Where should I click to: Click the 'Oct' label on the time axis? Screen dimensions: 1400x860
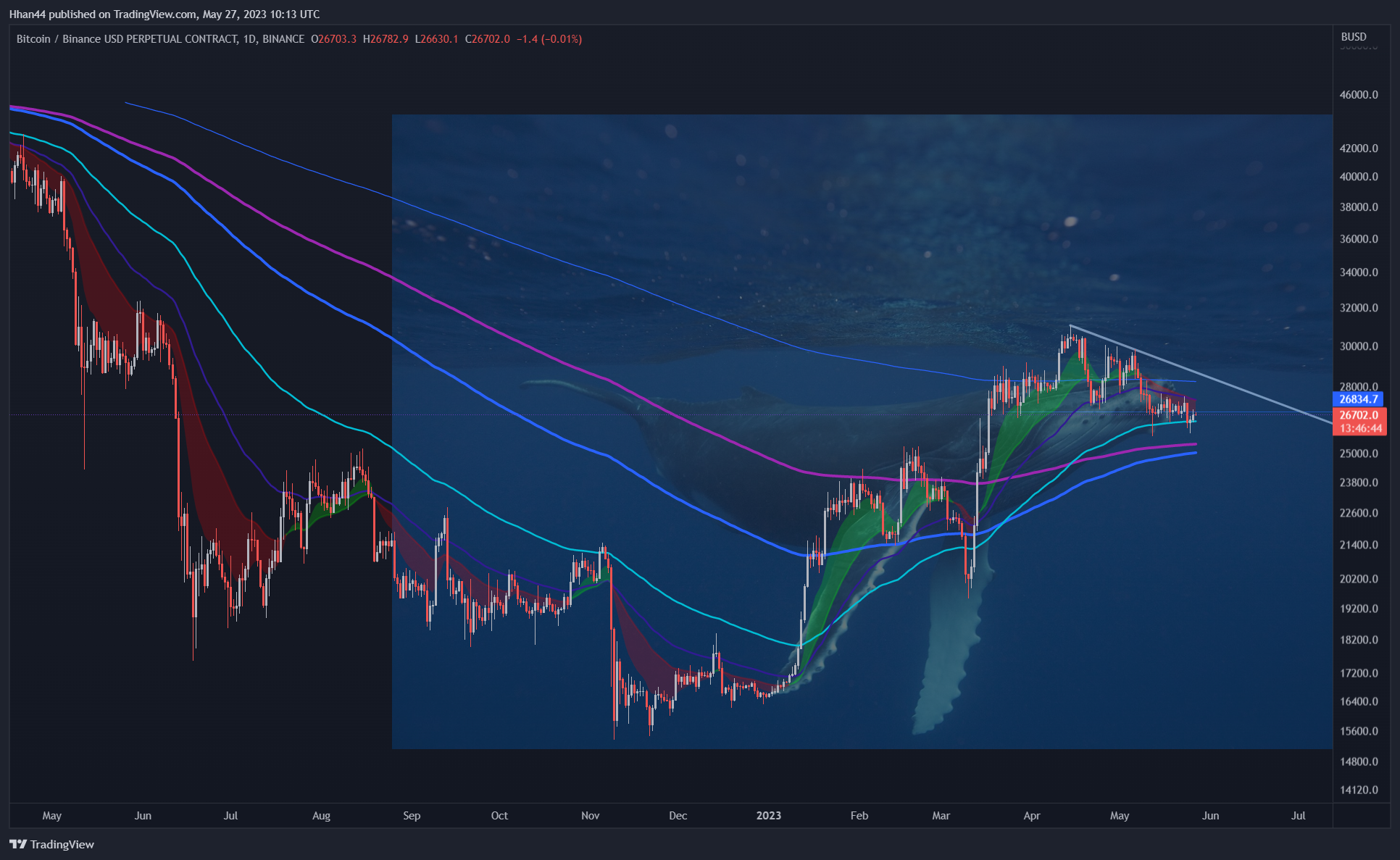pos(499,816)
